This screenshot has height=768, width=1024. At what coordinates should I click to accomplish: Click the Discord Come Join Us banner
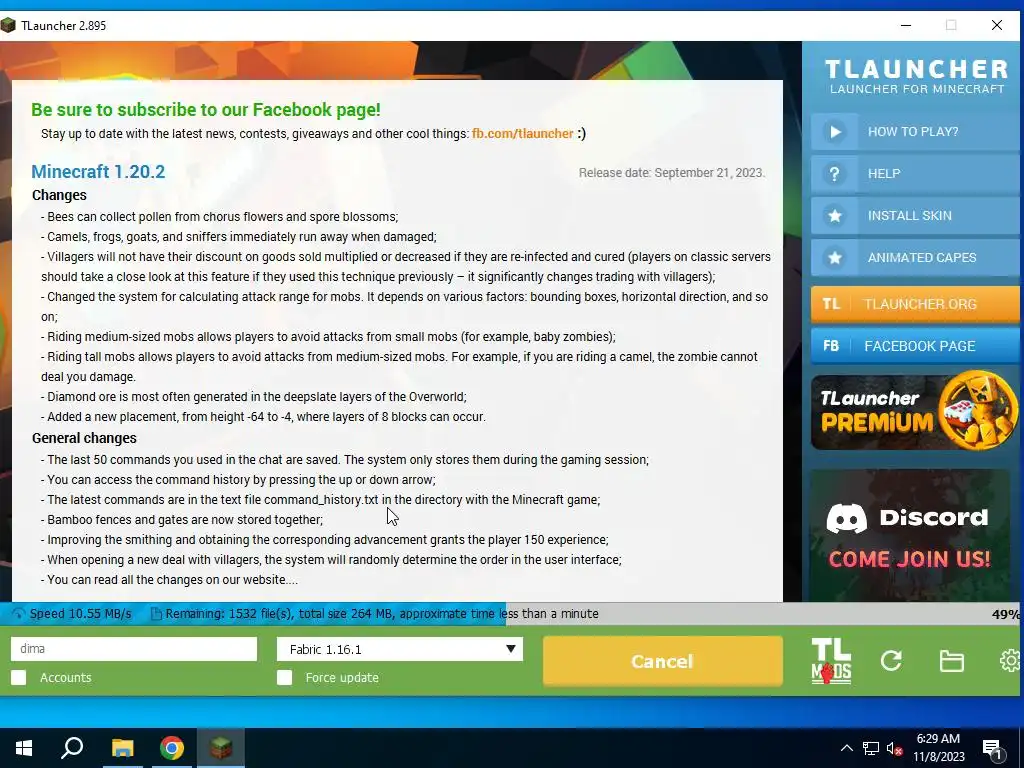(x=910, y=534)
